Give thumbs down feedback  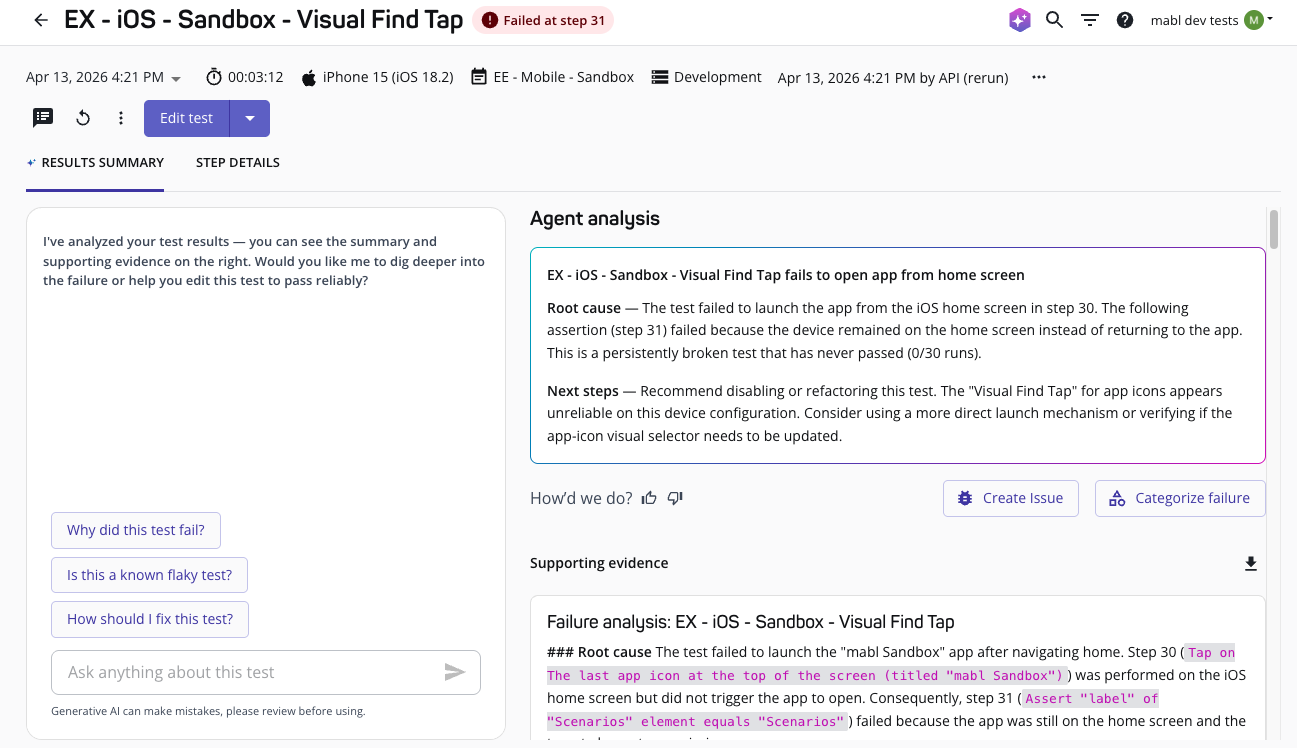[x=675, y=498]
